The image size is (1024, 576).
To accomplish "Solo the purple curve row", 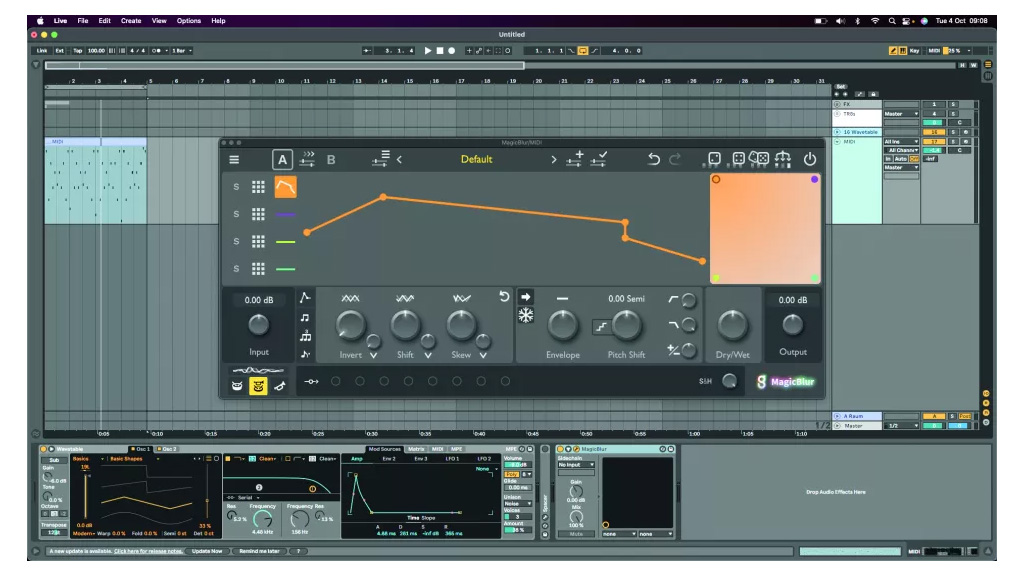I will point(236,214).
